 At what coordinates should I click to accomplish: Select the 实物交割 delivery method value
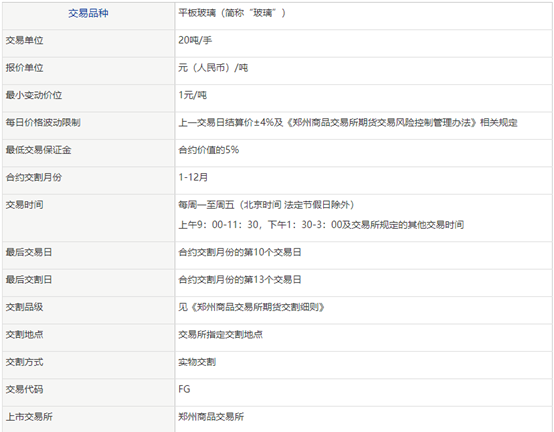[197, 362]
